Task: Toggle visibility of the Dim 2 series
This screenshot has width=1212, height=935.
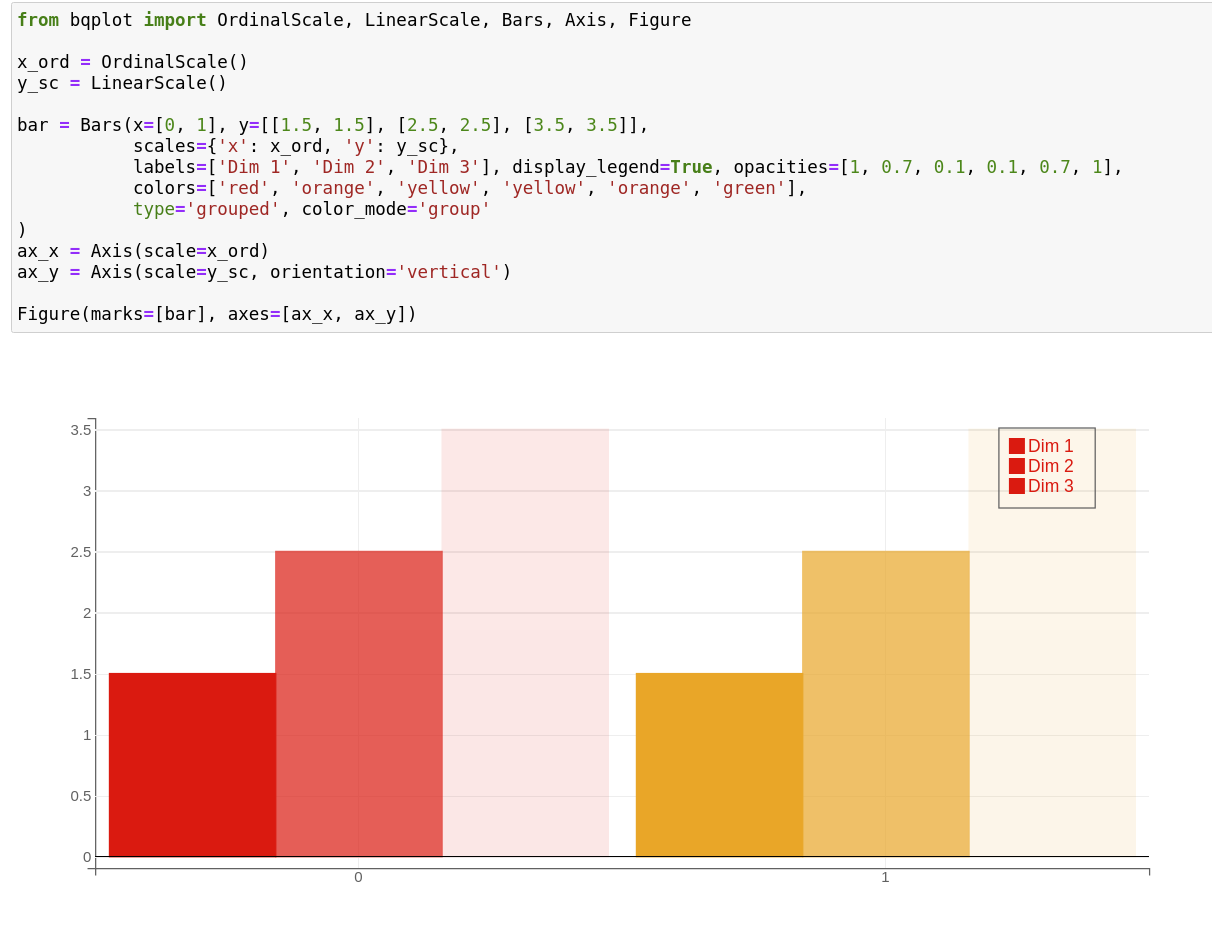Action: point(1040,466)
